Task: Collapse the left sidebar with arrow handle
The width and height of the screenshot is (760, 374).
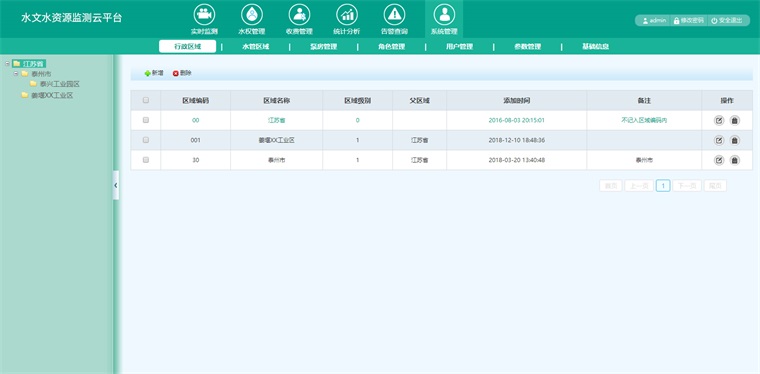Action: tap(116, 185)
